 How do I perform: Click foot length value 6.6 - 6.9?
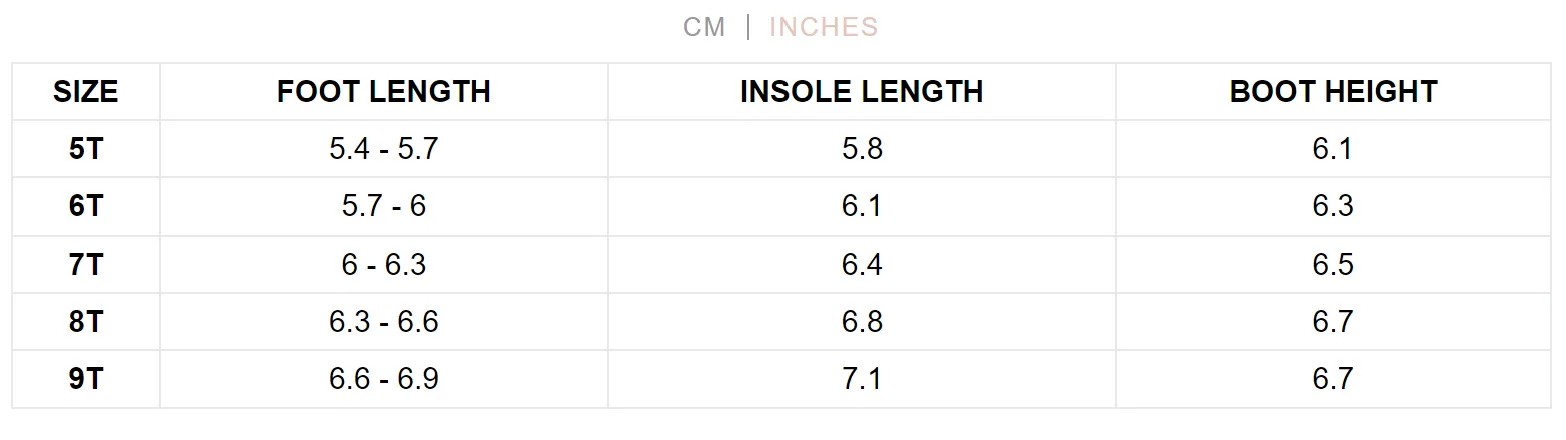pos(384,379)
